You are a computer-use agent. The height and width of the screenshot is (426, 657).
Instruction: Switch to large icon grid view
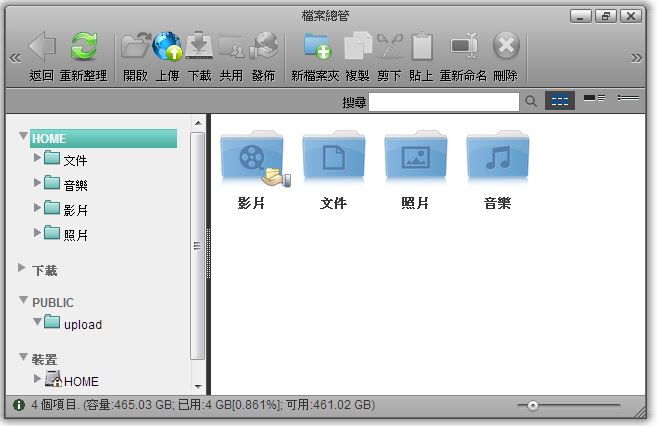(x=559, y=101)
